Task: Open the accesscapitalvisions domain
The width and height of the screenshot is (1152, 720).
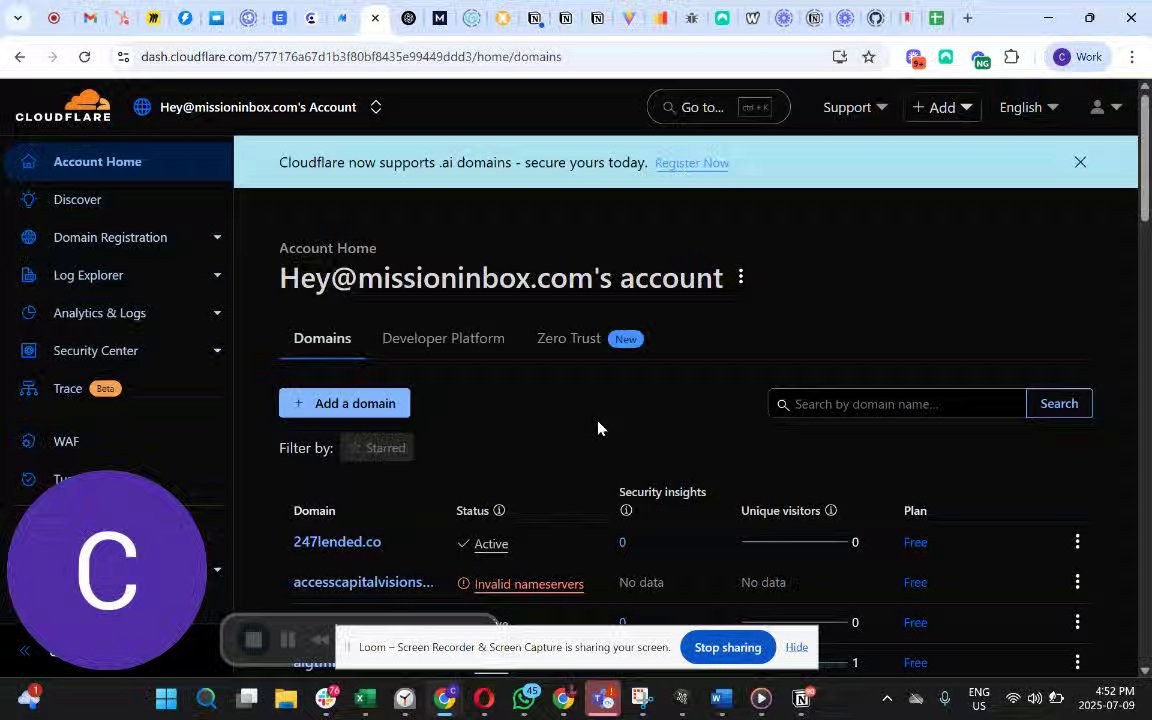Action: coord(363,583)
